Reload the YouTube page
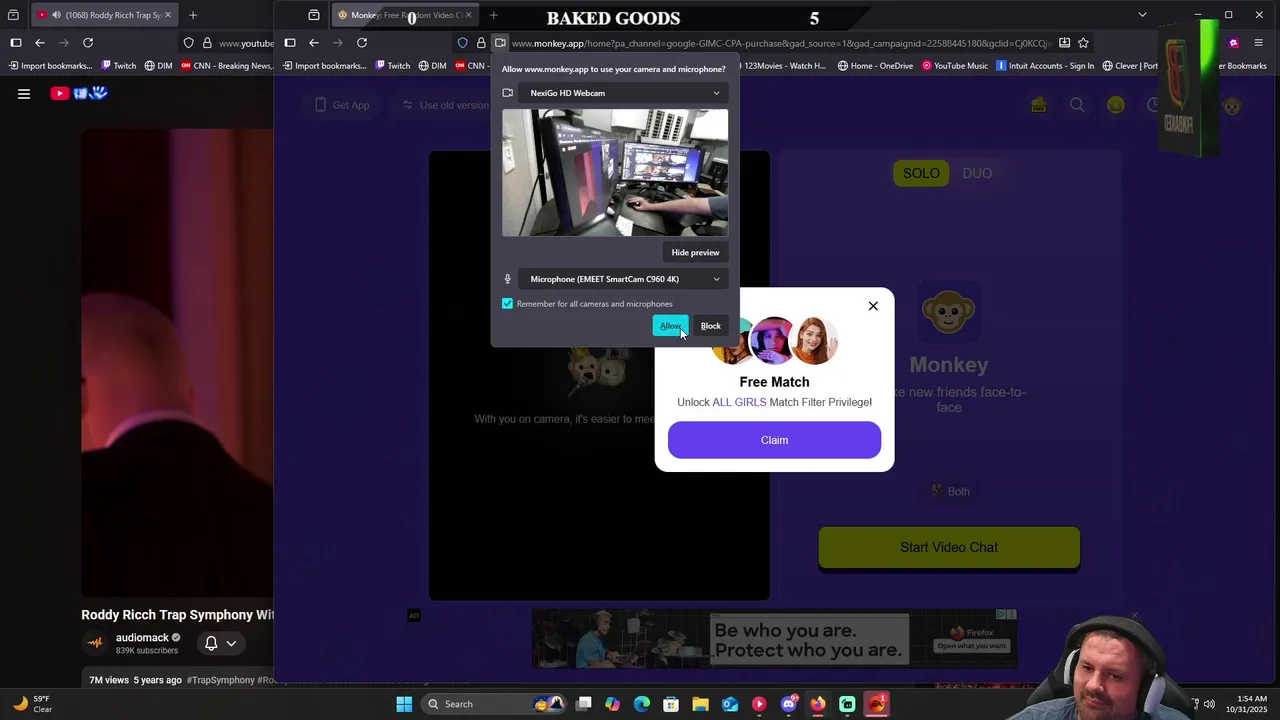The height and width of the screenshot is (720, 1280). [88, 43]
